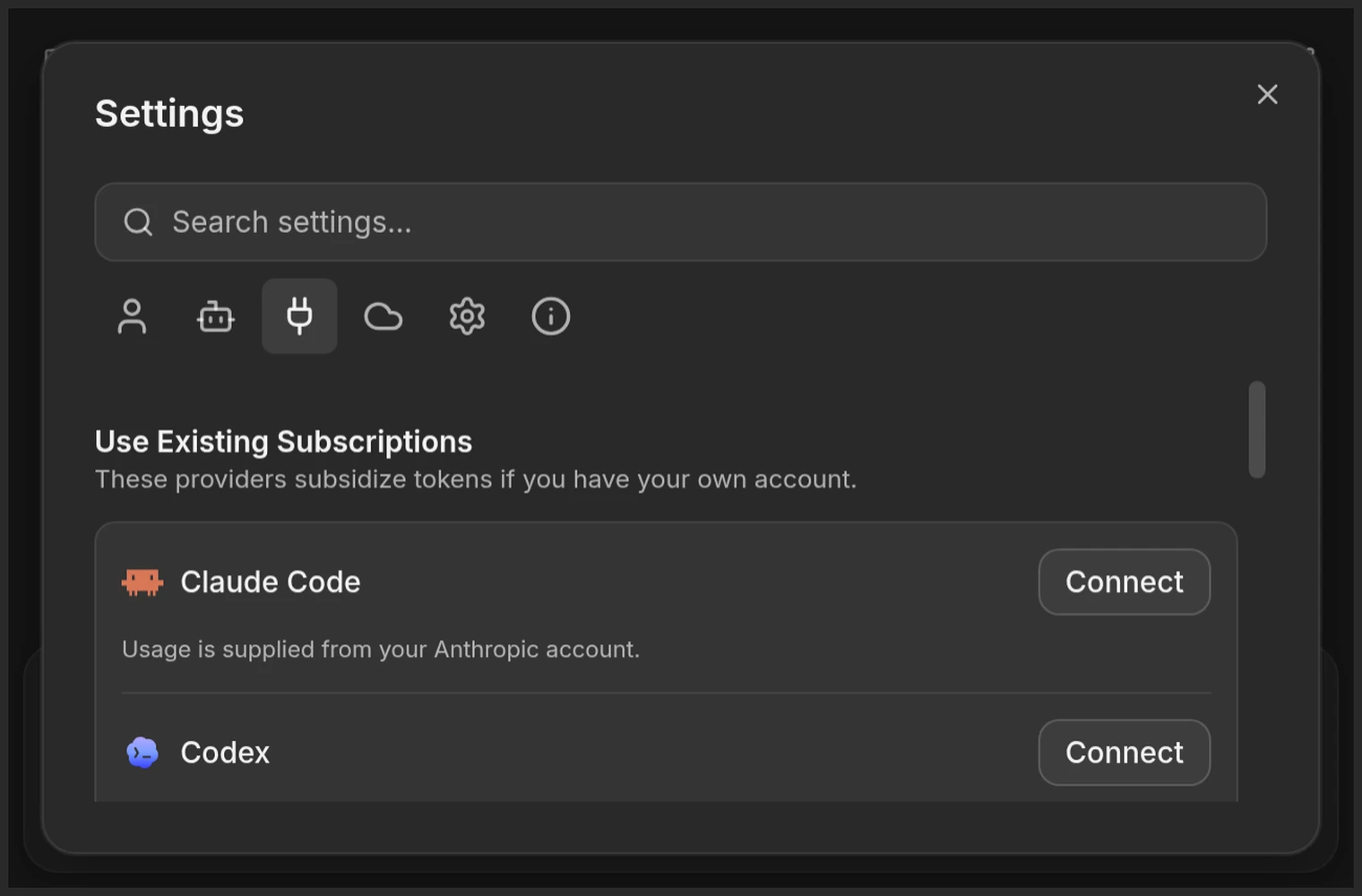The image size is (1362, 896).
Task: Click the blue Codex logo icon
Action: pos(142,753)
